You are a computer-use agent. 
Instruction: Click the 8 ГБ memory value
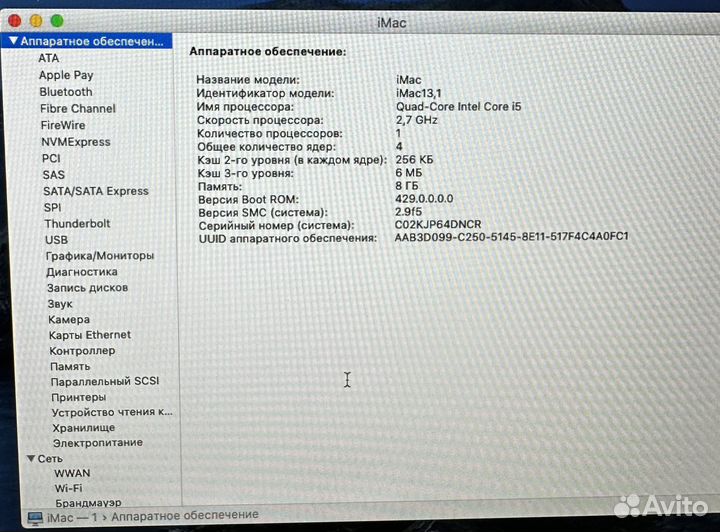point(407,186)
